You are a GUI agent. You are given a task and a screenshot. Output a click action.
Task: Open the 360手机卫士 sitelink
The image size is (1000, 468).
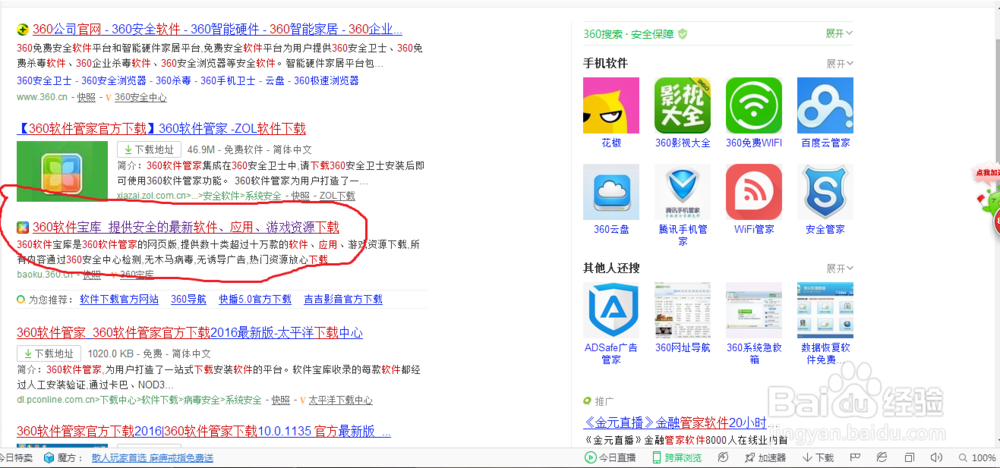point(228,81)
